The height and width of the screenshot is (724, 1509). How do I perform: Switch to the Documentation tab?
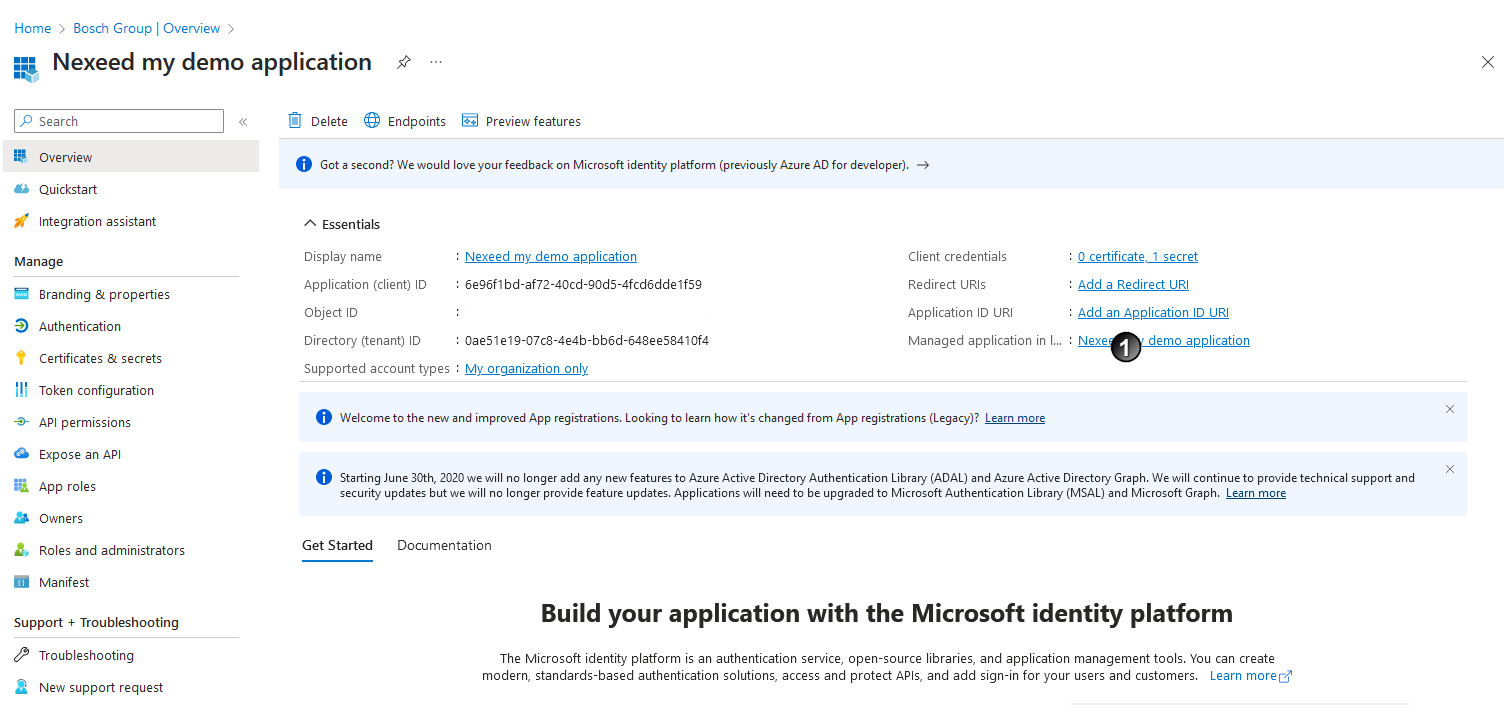[x=444, y=545]
